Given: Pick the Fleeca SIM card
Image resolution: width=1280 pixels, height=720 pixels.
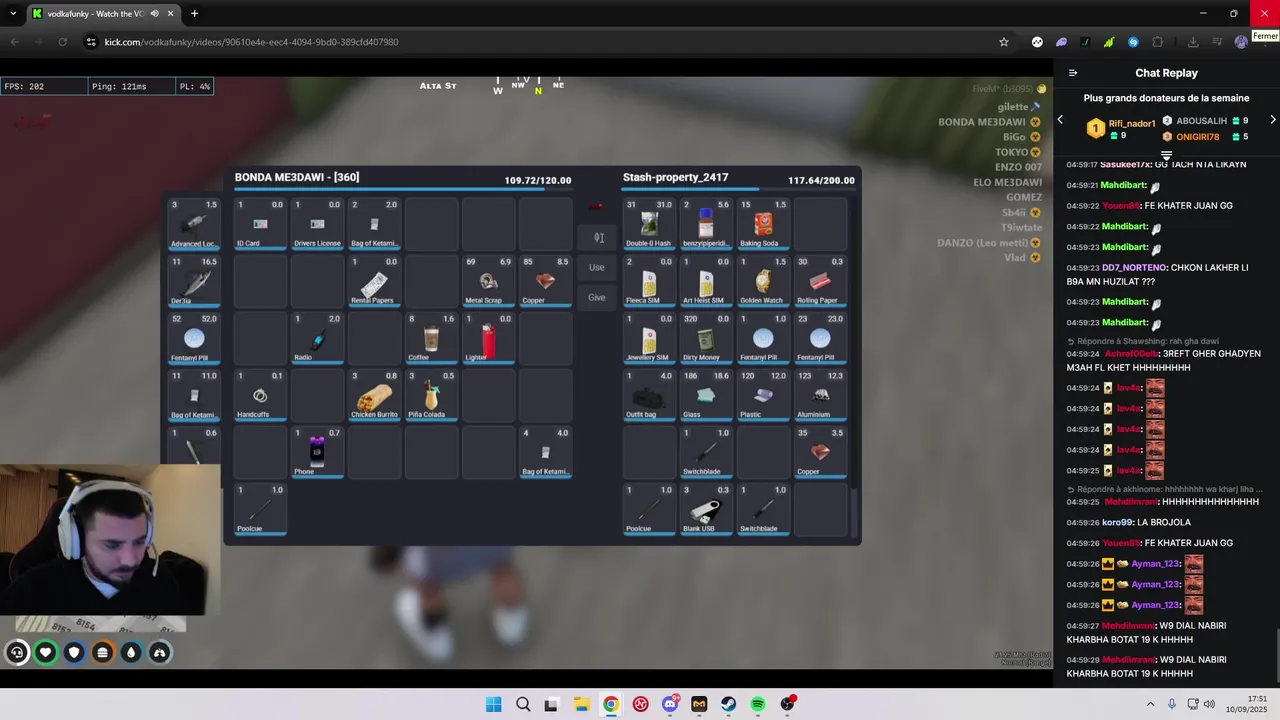Looking at the screenshot, I should tap(649, 280).
